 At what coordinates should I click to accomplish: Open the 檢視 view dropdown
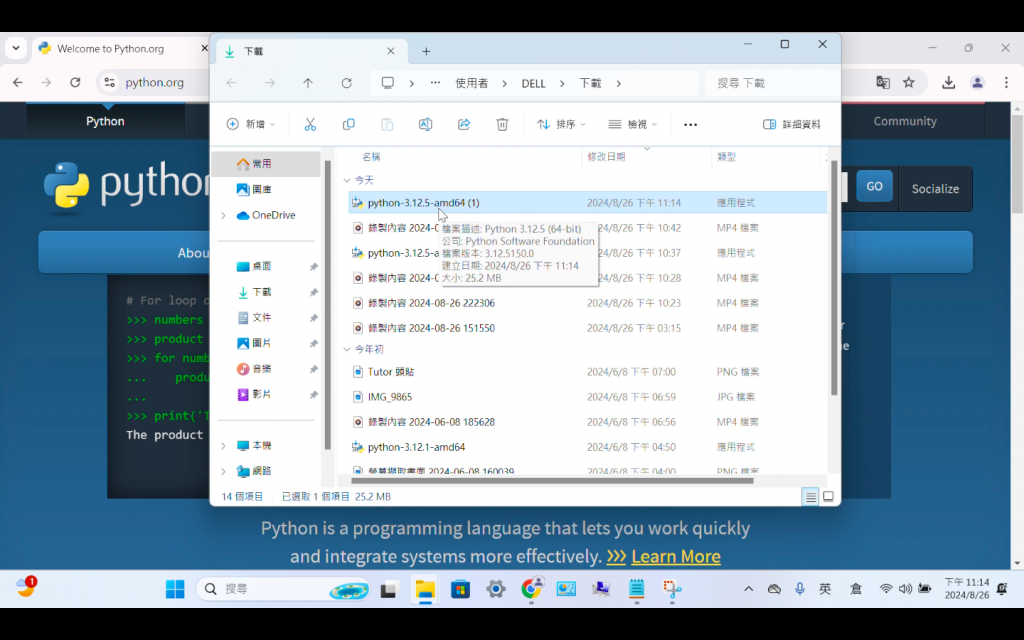tap(632, 124)
